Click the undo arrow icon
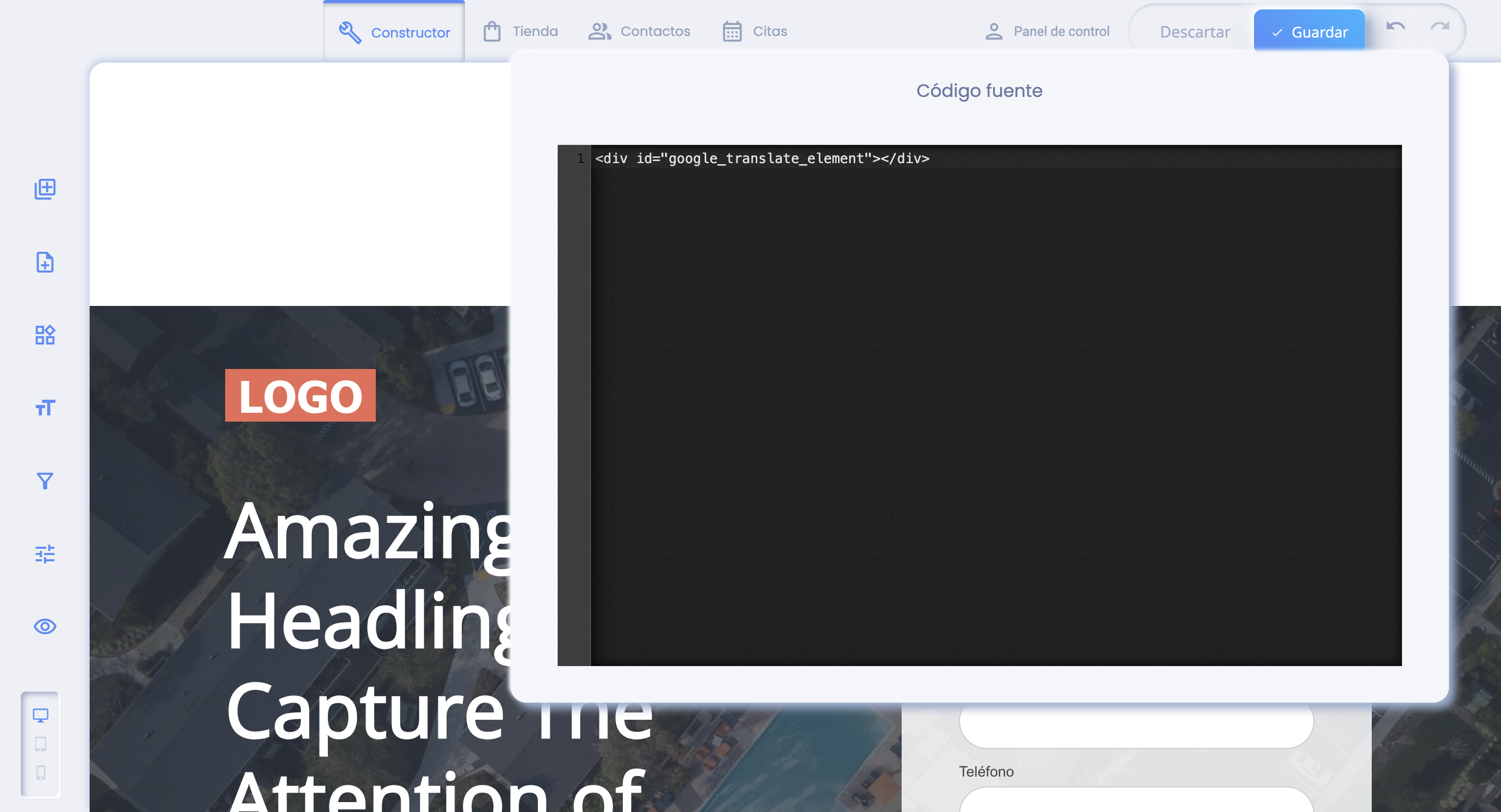1501x812 pixels. coord(1396,26)
